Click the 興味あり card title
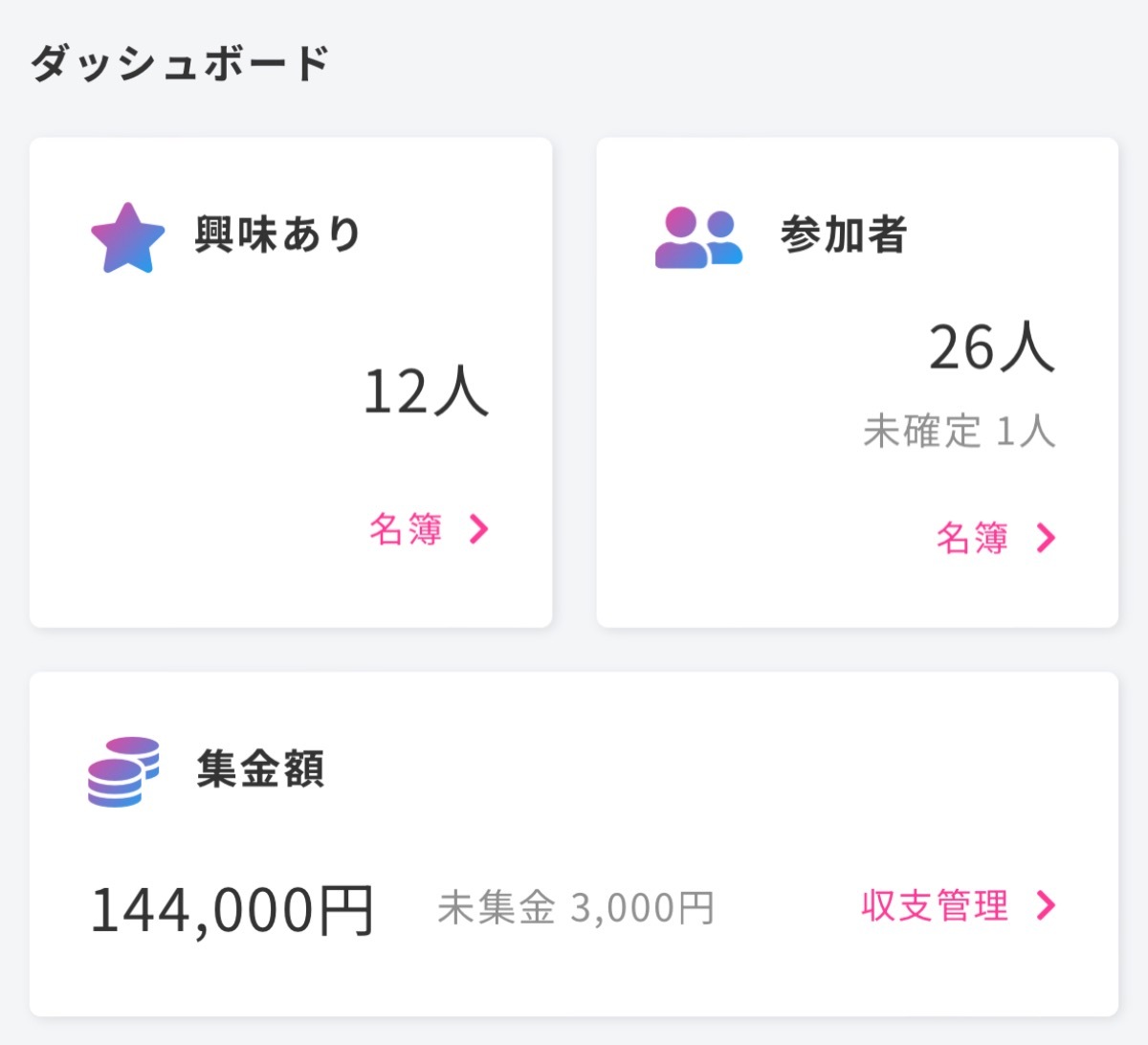Screen dimensions: 1148x1045 tap(277, 234)
